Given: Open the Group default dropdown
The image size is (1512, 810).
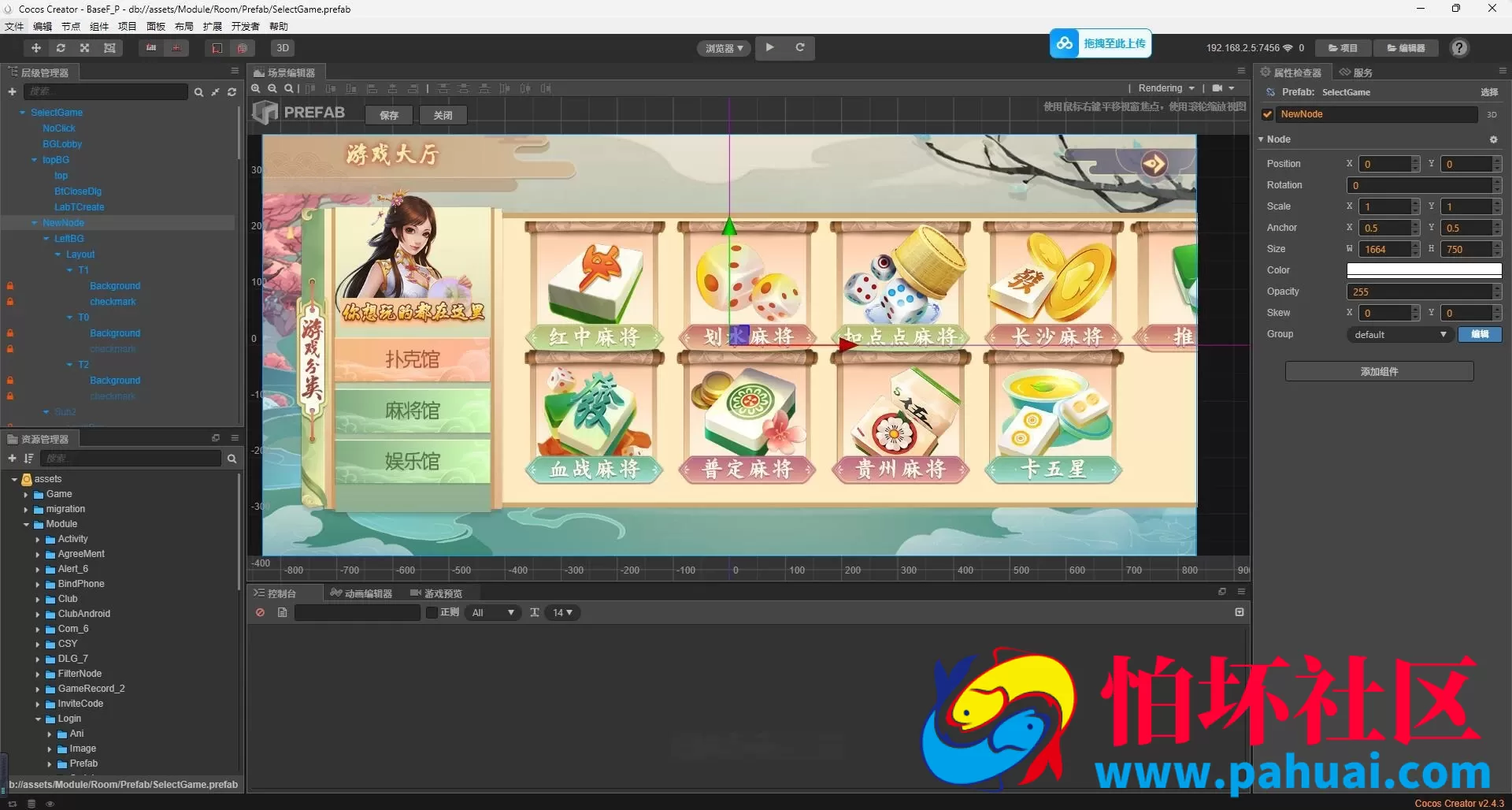Looking at the screenshot, I should (x=1399, y=335).
